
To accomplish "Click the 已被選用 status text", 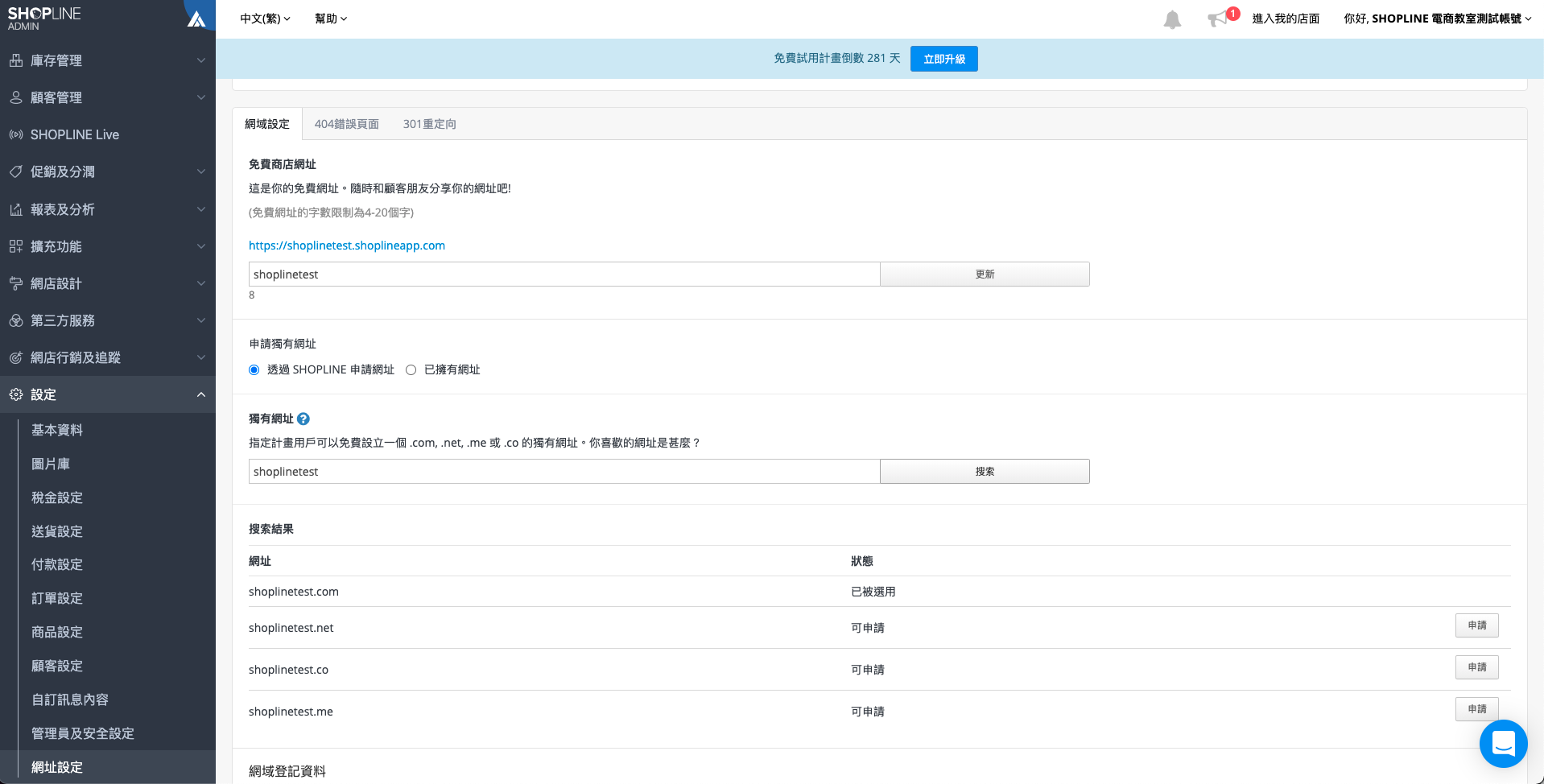I will 873,592.
